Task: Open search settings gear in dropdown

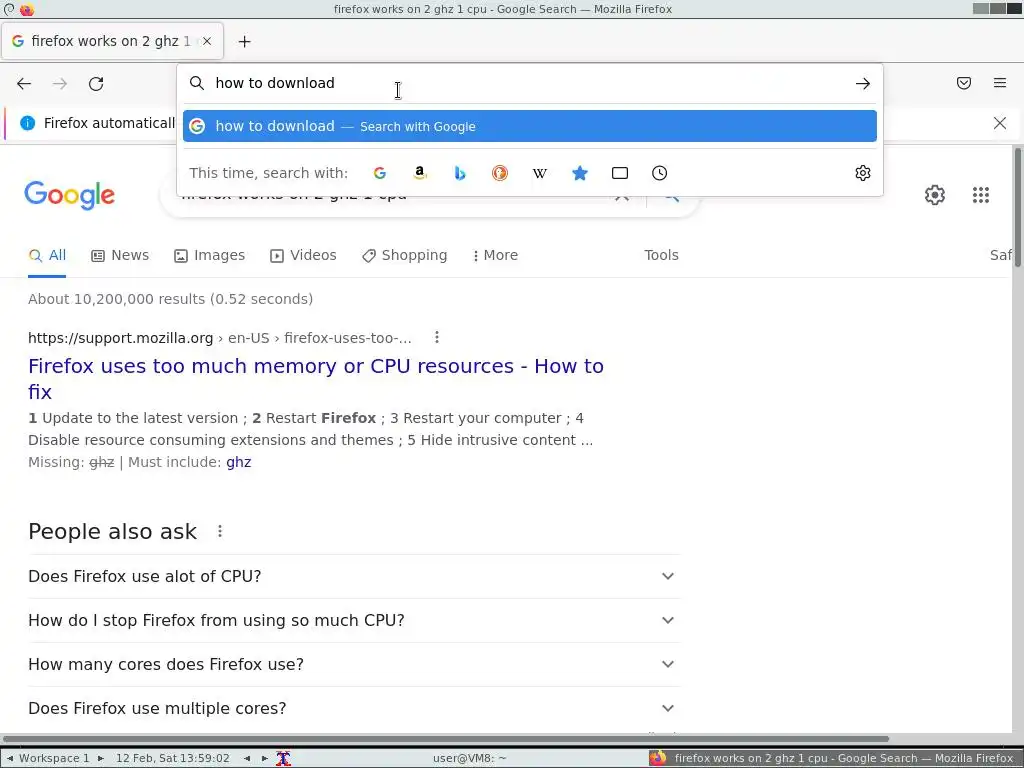Action: pos(863,173)
